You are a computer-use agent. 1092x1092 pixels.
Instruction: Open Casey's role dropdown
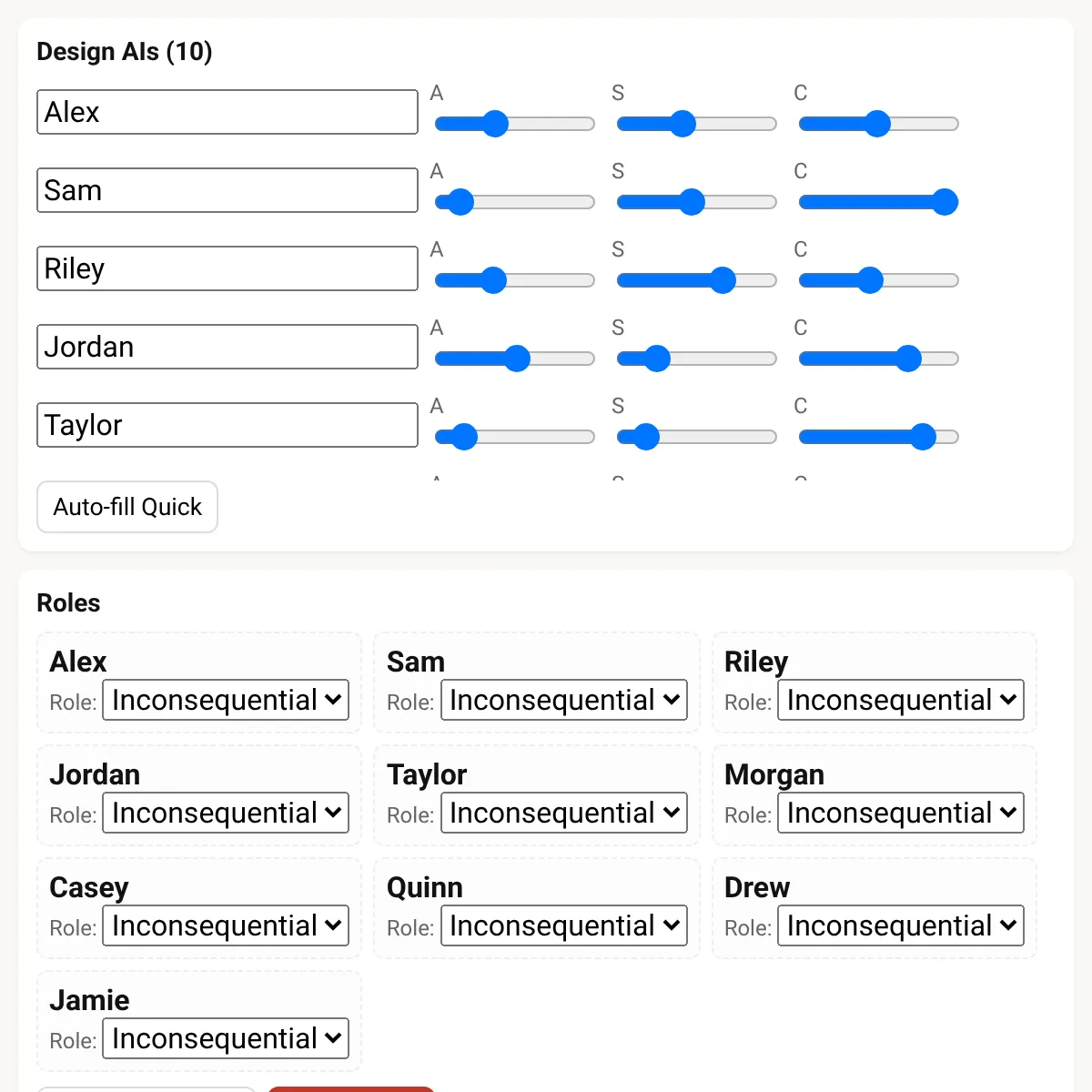[x=226, y=925]
